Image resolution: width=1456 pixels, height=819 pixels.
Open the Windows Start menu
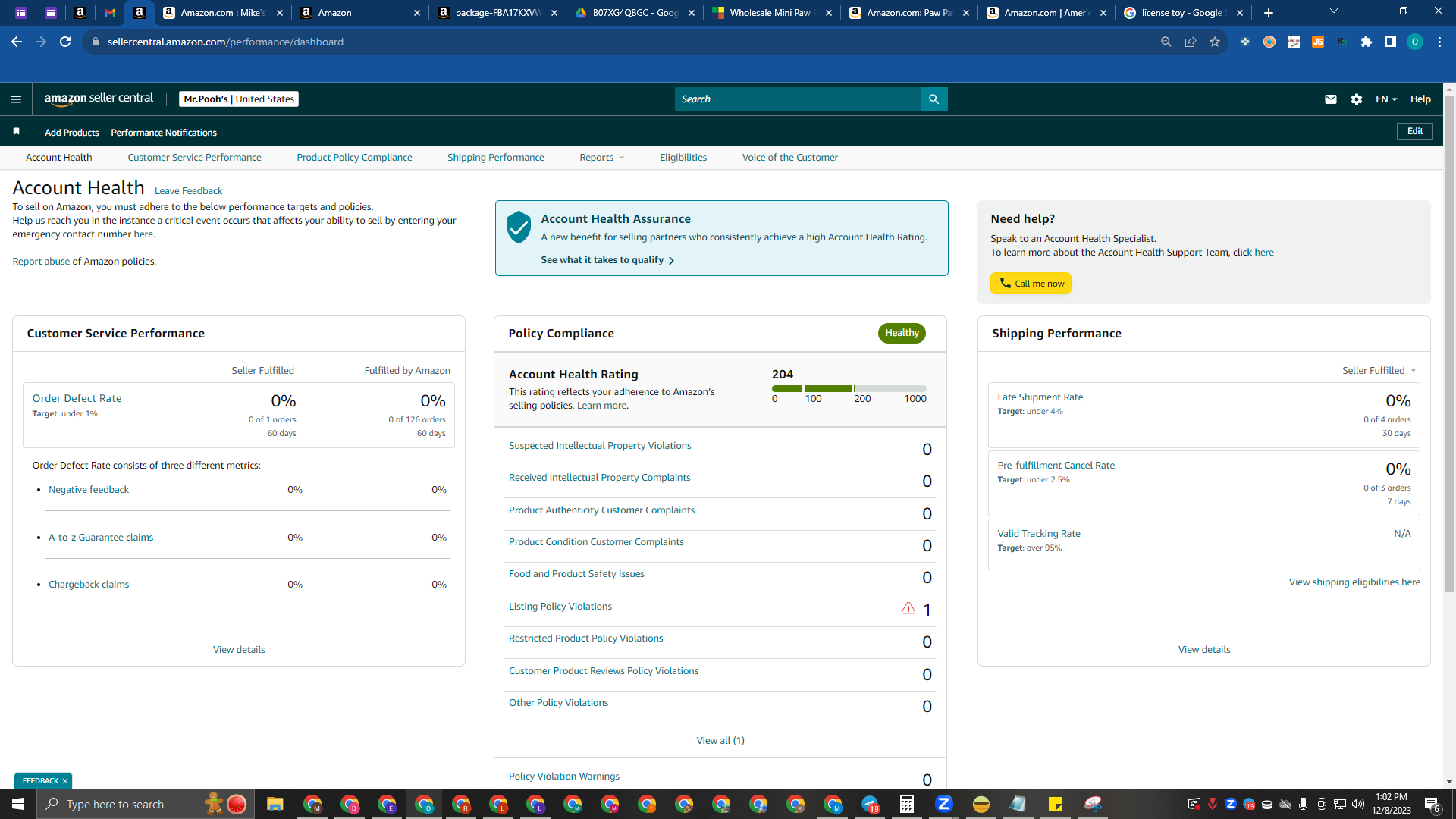18,804
